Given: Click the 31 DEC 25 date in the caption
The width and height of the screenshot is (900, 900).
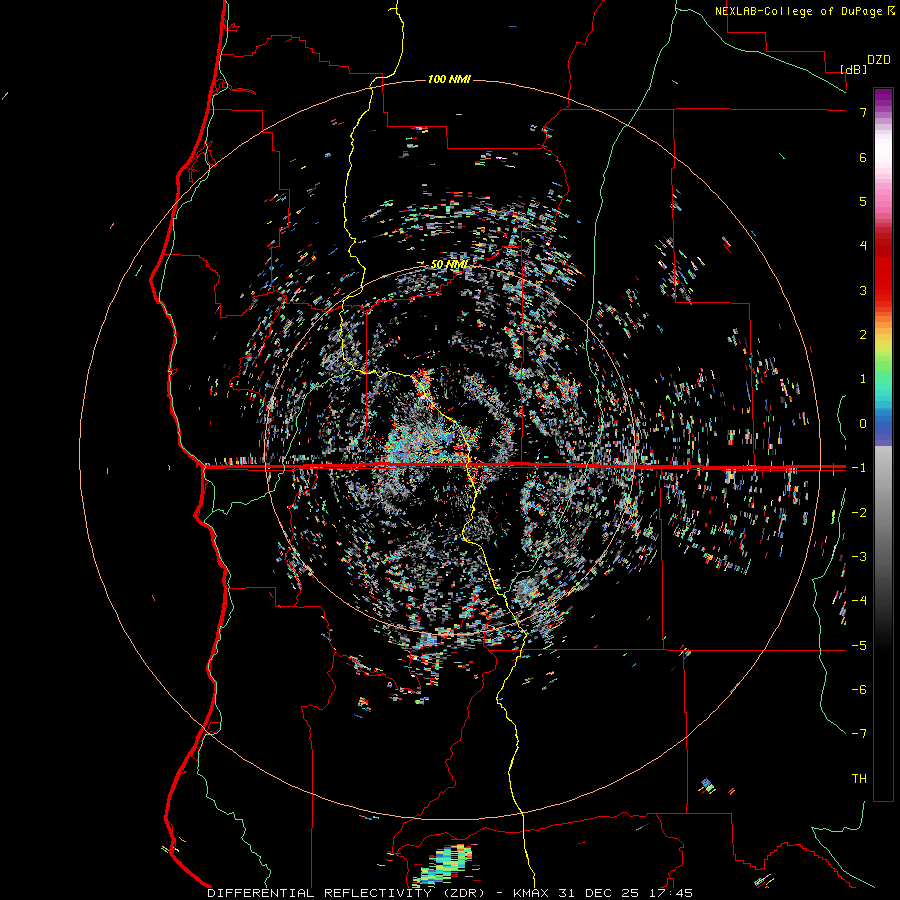Looking at the screenshot, I should tap(600, 893).
